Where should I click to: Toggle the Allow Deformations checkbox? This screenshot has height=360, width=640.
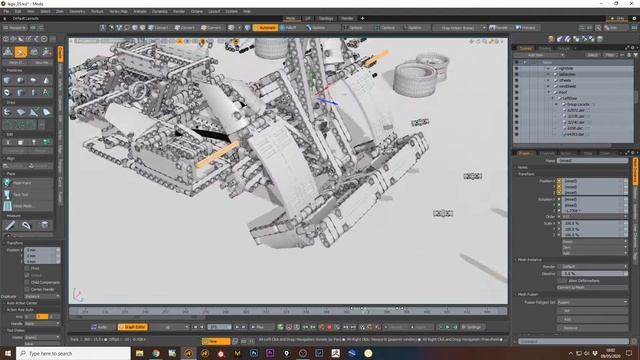click(x=562, y=280)
